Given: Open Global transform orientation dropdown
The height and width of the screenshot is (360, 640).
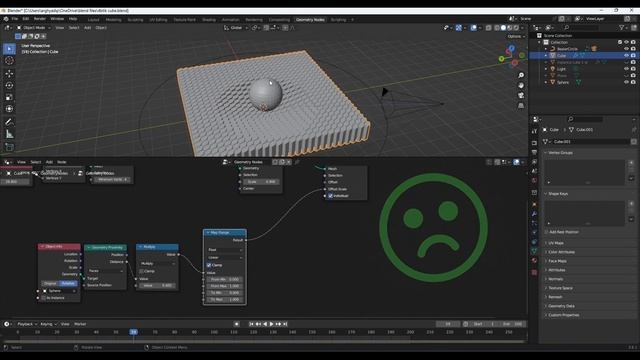Looking at the screenshot, I should [236, 28].
